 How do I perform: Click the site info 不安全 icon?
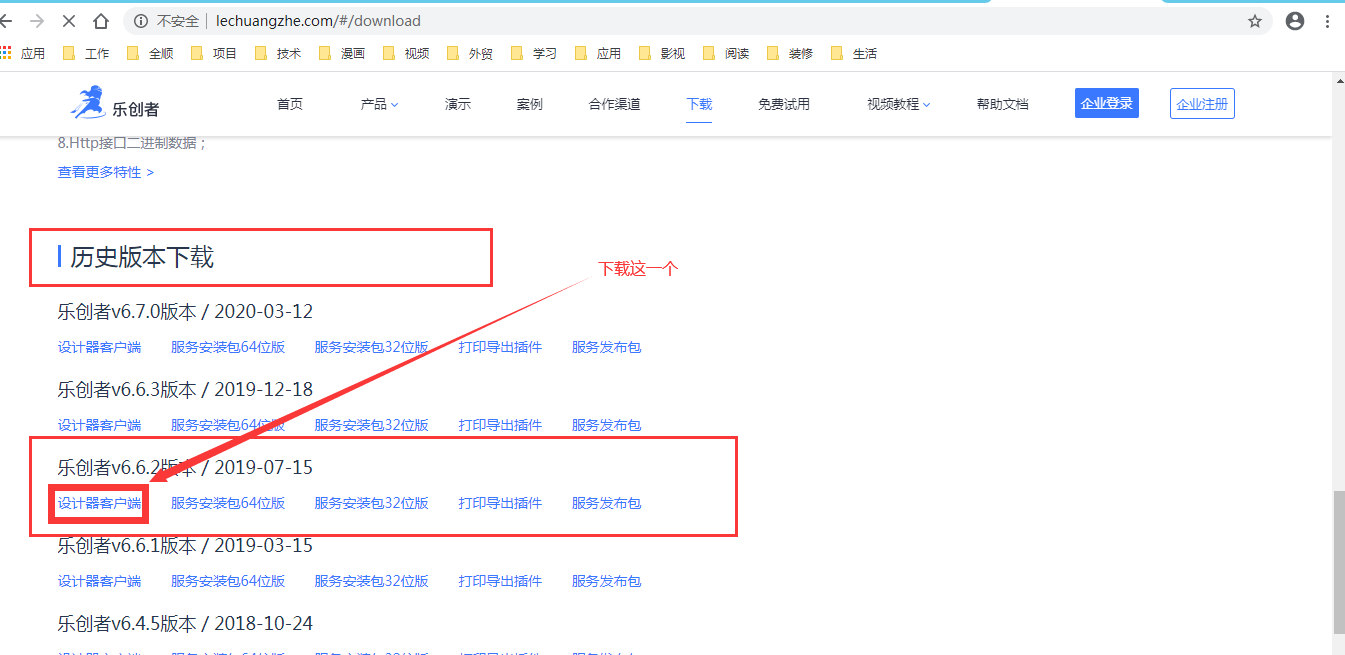click(141, 21)
